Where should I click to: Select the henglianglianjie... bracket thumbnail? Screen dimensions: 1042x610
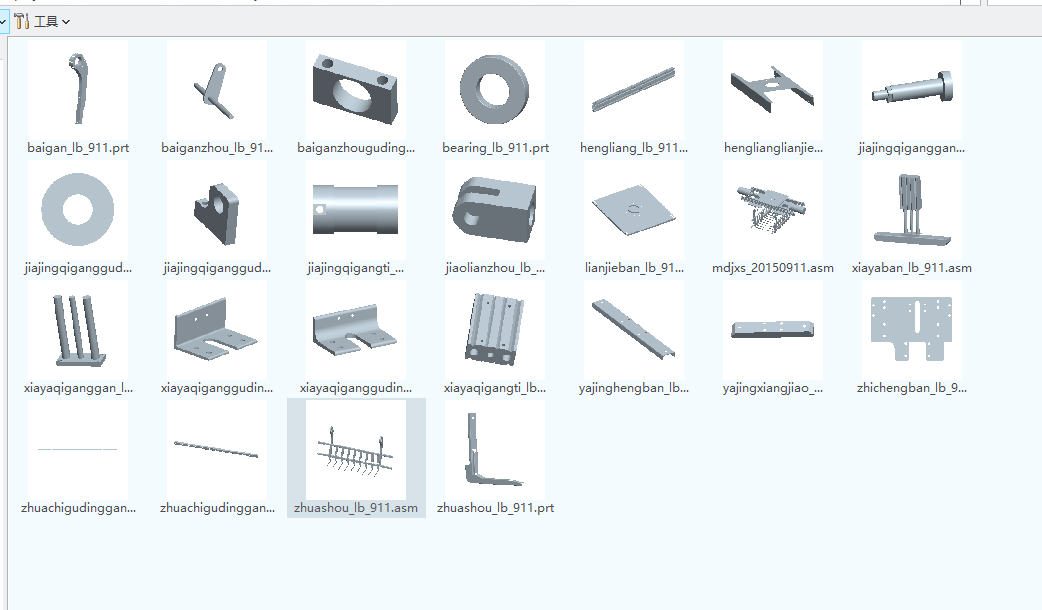(773, 90)
